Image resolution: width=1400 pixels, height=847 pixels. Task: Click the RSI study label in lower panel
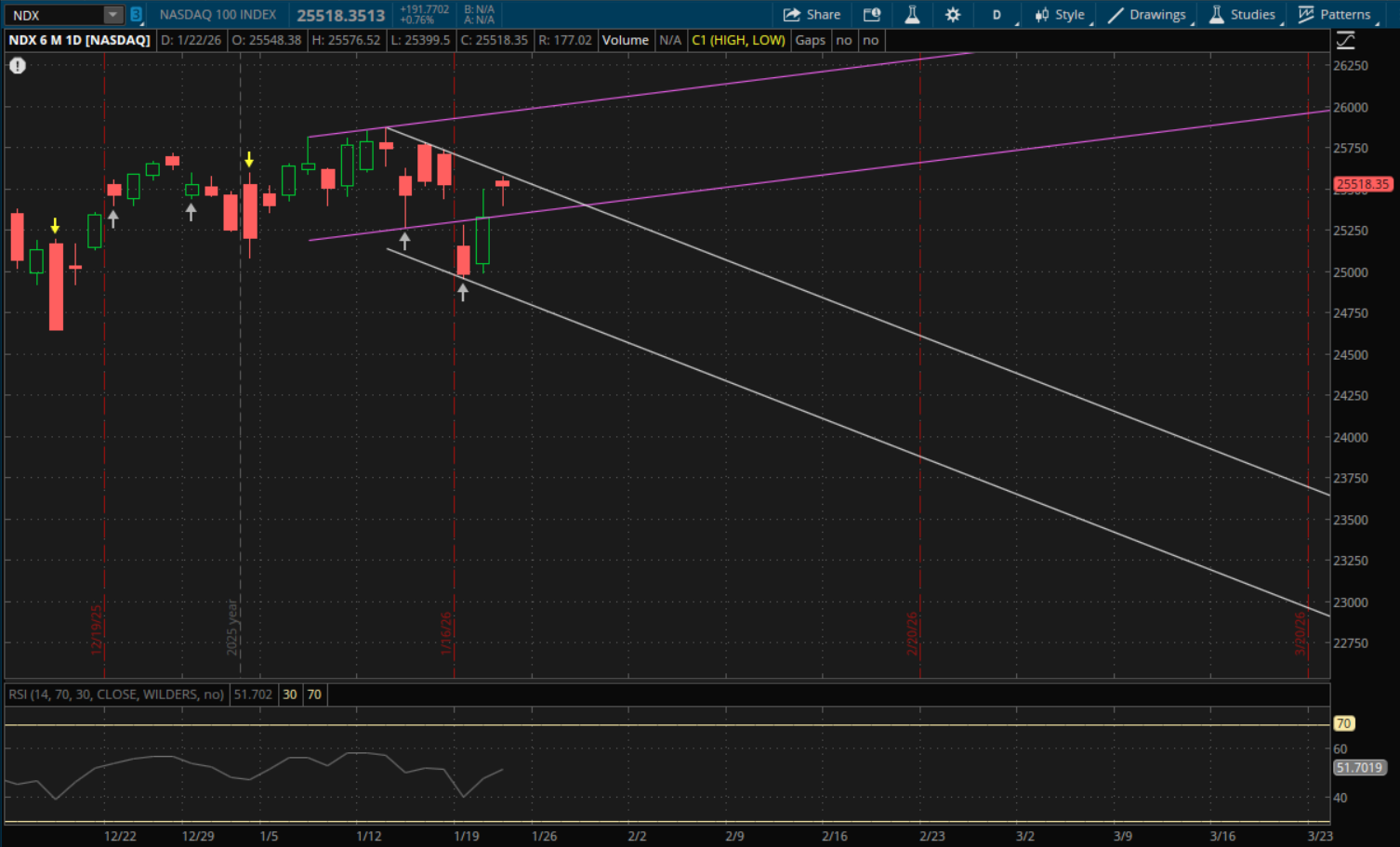coord(116,695)
